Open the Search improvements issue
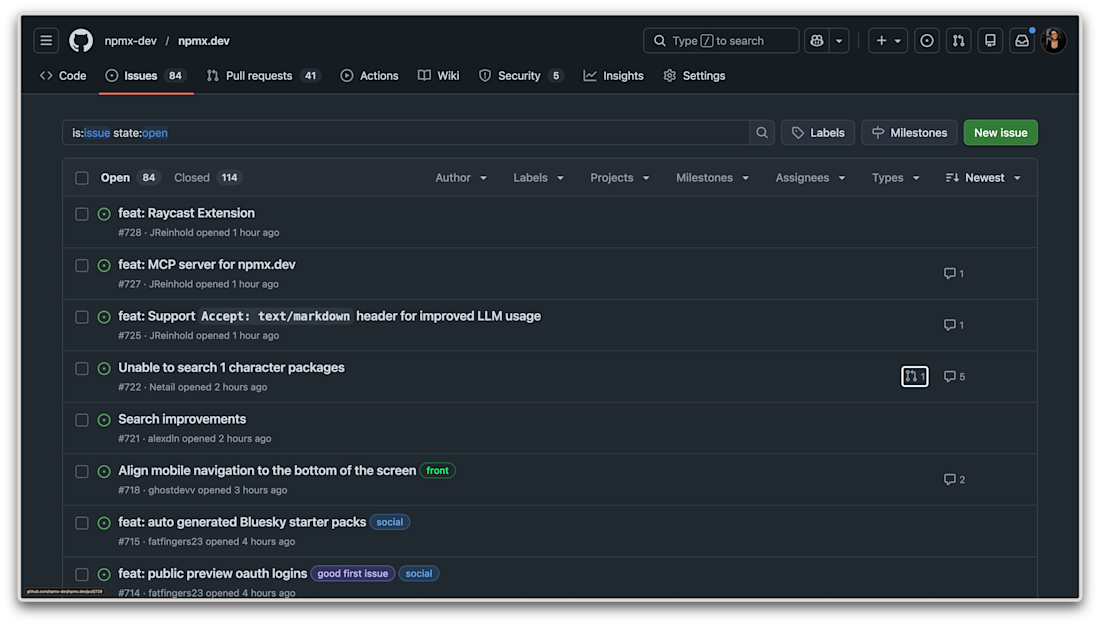 (182, 419)
